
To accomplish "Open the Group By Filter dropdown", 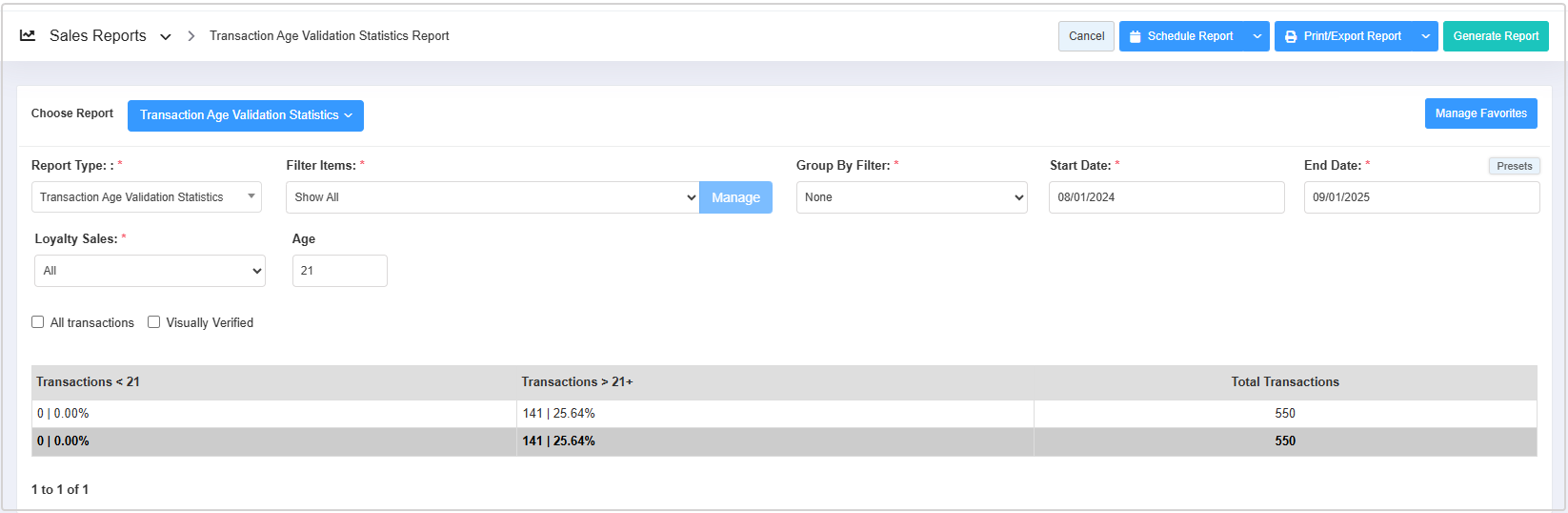I will click(x=912, y=197).
